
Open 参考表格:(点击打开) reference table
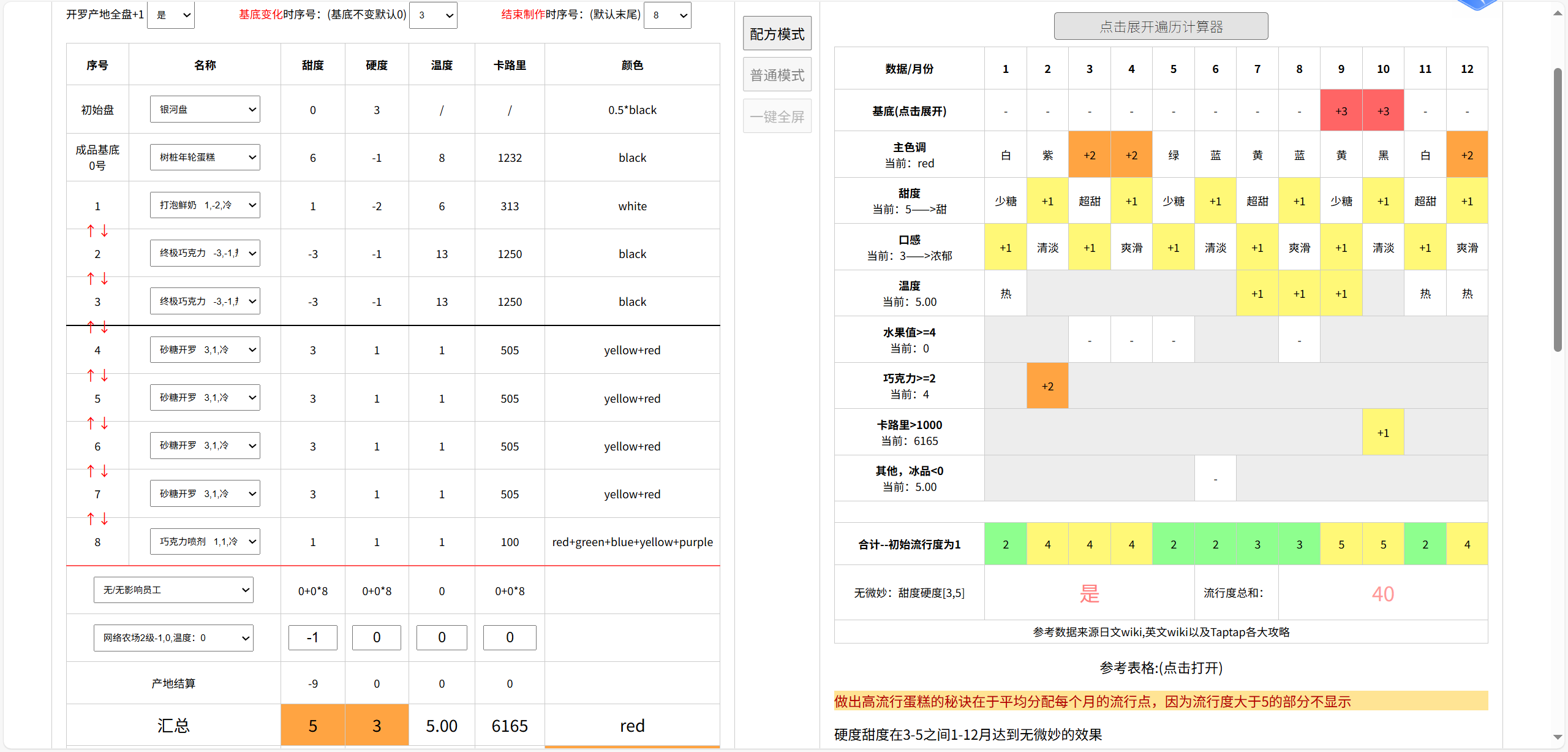1161,668
